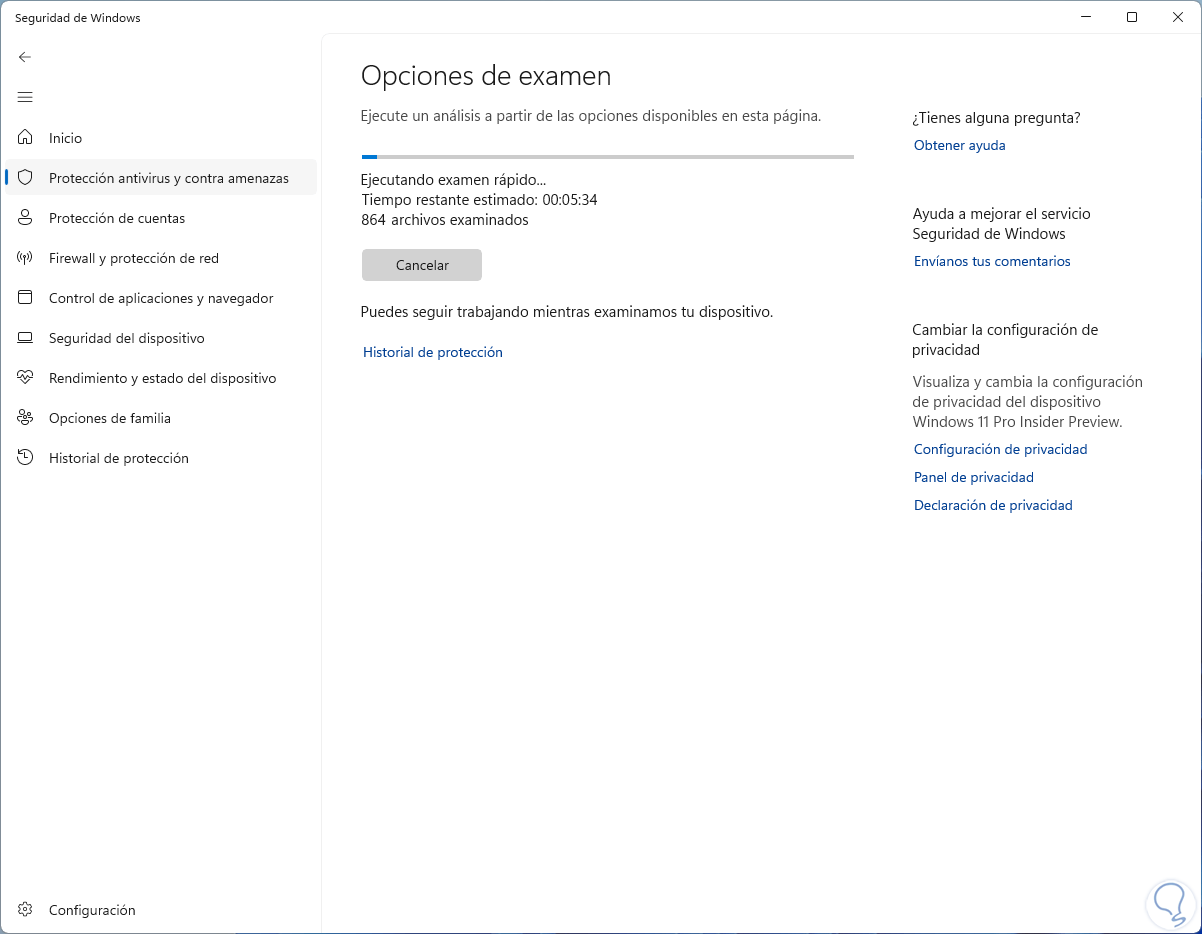Cancel the running quick scan
1202x934 pixels.
[x=422, y=265]
